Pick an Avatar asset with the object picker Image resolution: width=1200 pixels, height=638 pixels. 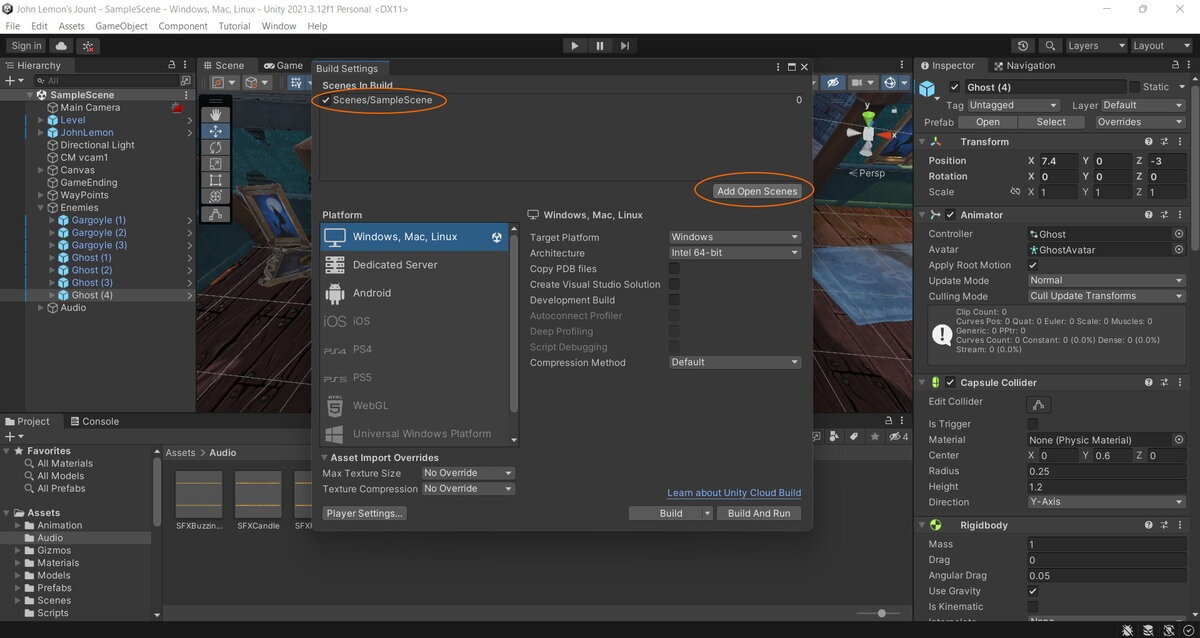click(x=1179, y=250)
